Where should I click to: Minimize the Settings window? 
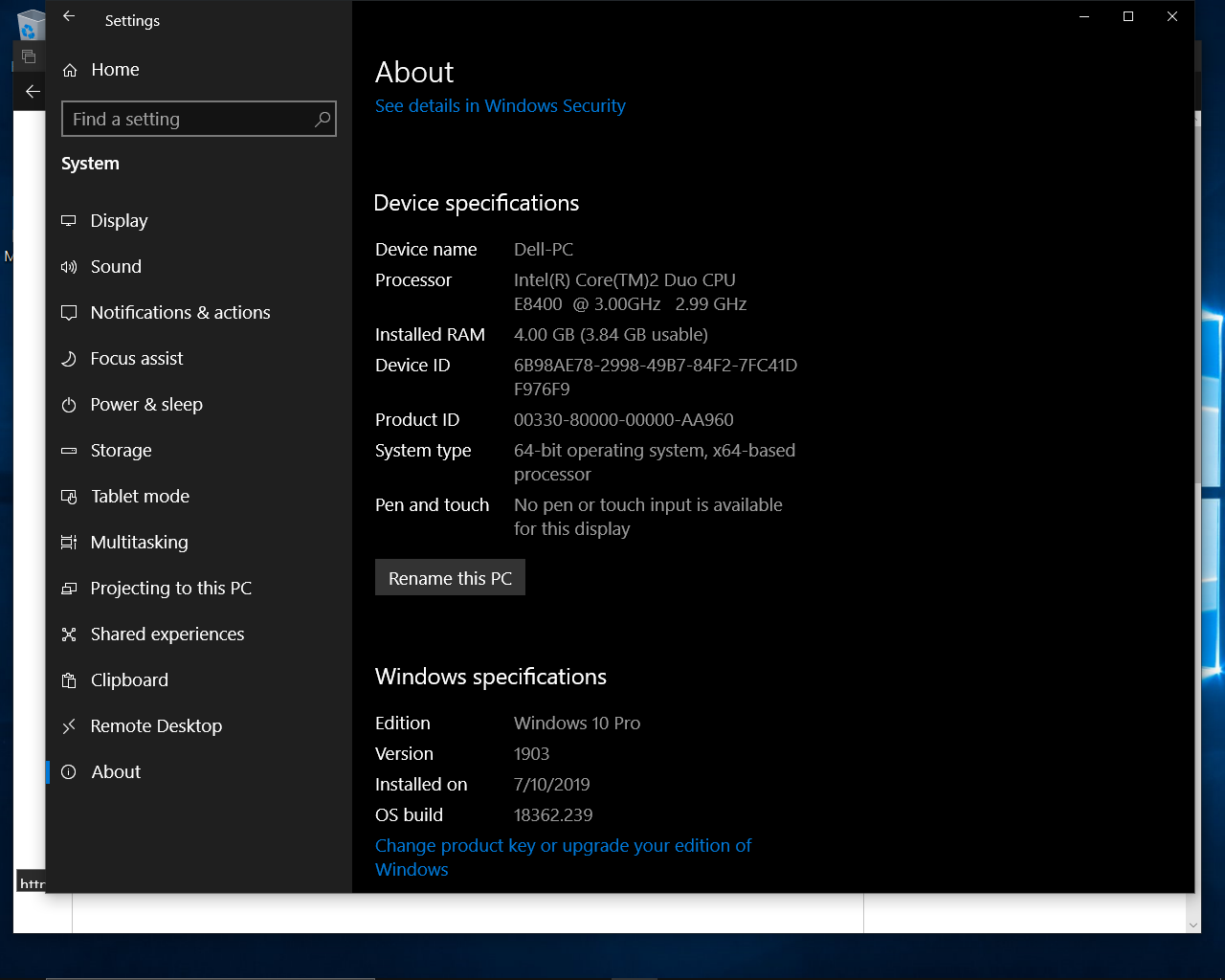1084,16
